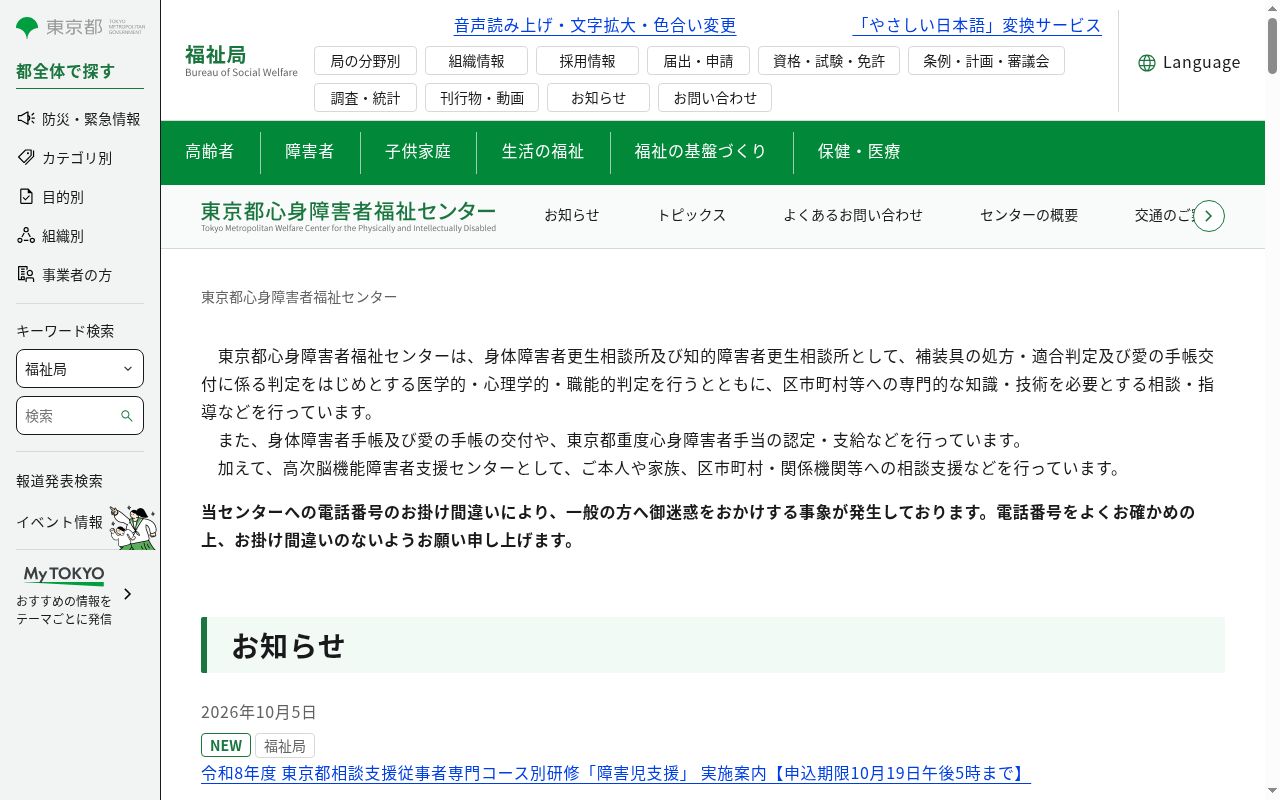Expand My TOKYO panel with chevron arrow

click(x=127, y=594)
